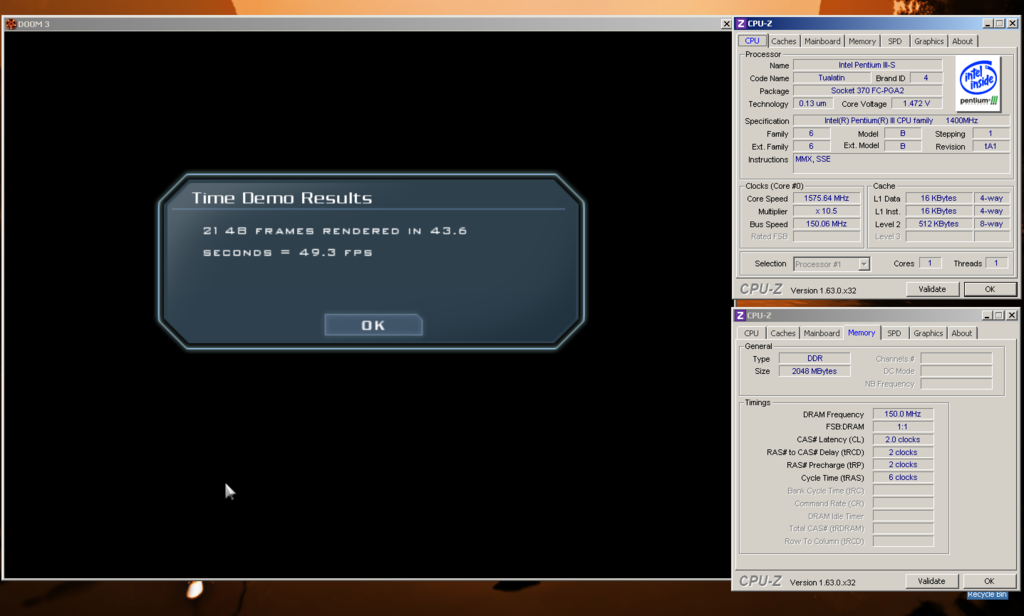Click the Specification field showing 1400MHz
Viewport: 1024px width, 616px height.
[901, 121]
